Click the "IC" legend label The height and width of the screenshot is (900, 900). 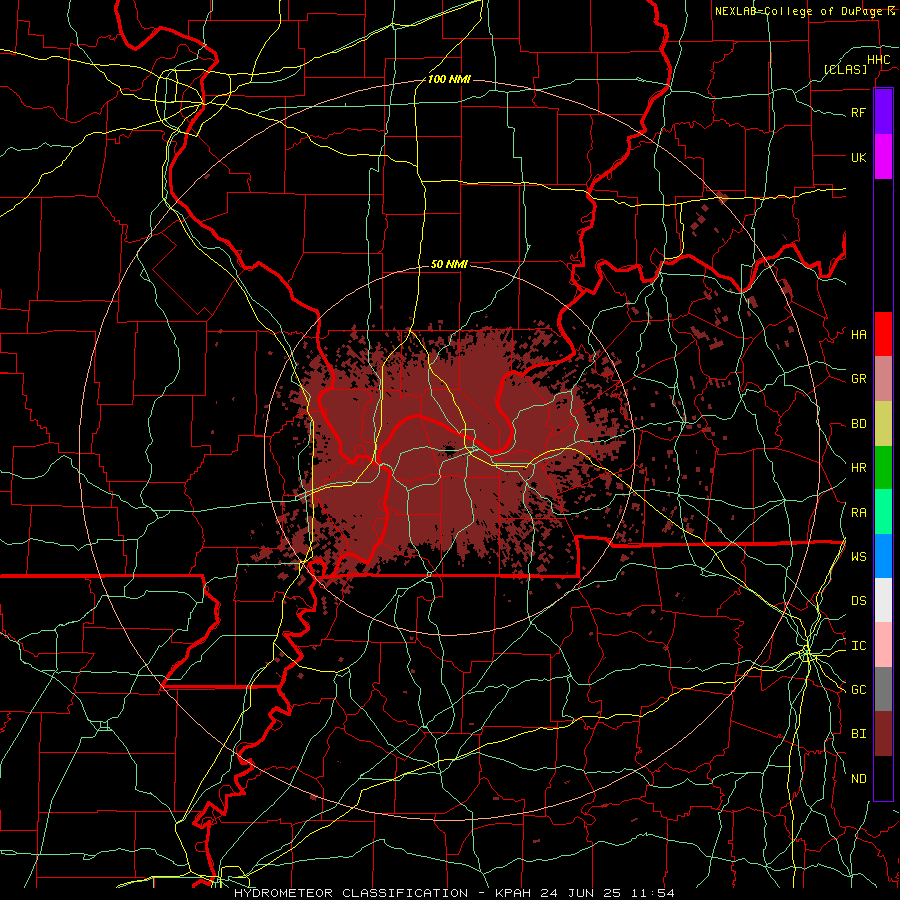click(x=858, y=646)
